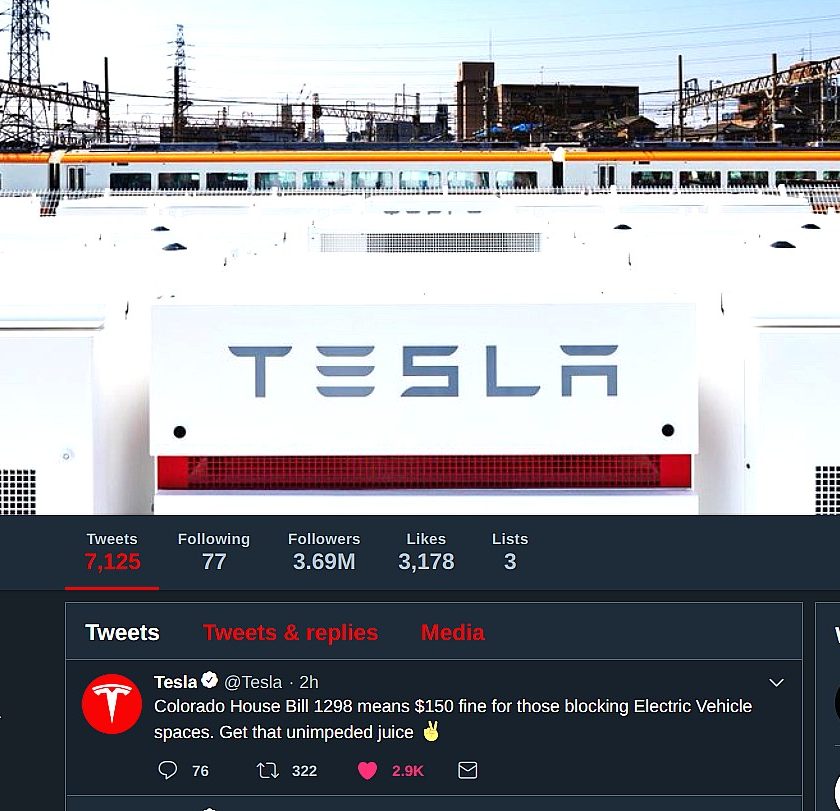Click the Tesla profile avatar logo
840x811 pixels.
pos(111,704)
